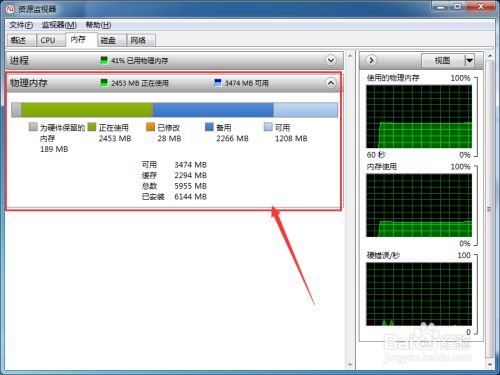
Task: Click the green 41% 已用物理内存 indicator icon
Action: 104,60
